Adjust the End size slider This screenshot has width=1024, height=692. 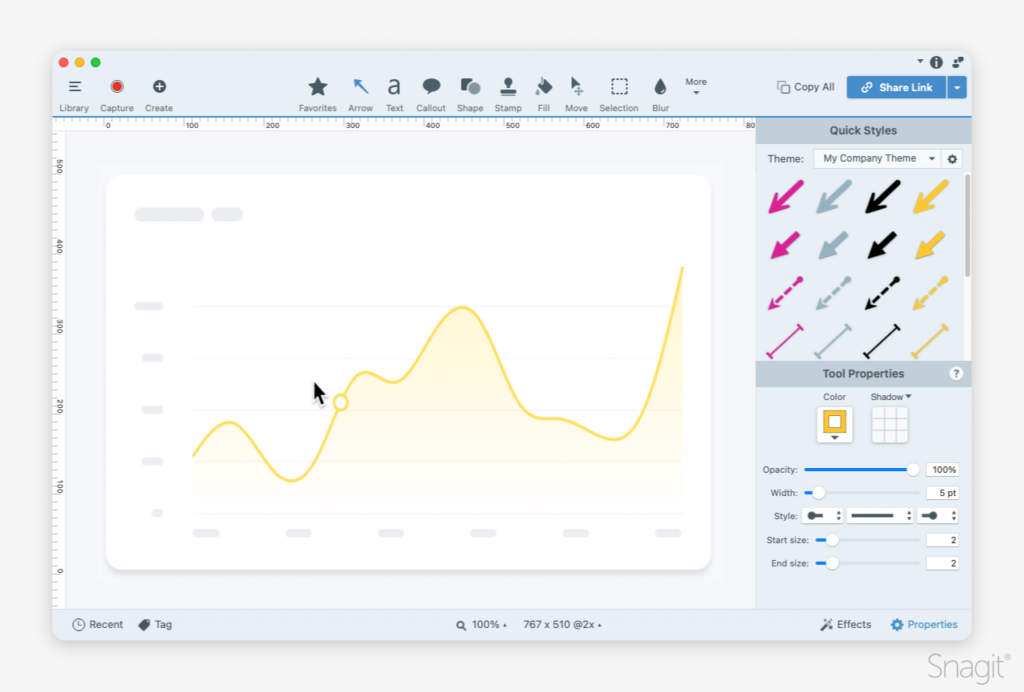click(x=867, y=563)
